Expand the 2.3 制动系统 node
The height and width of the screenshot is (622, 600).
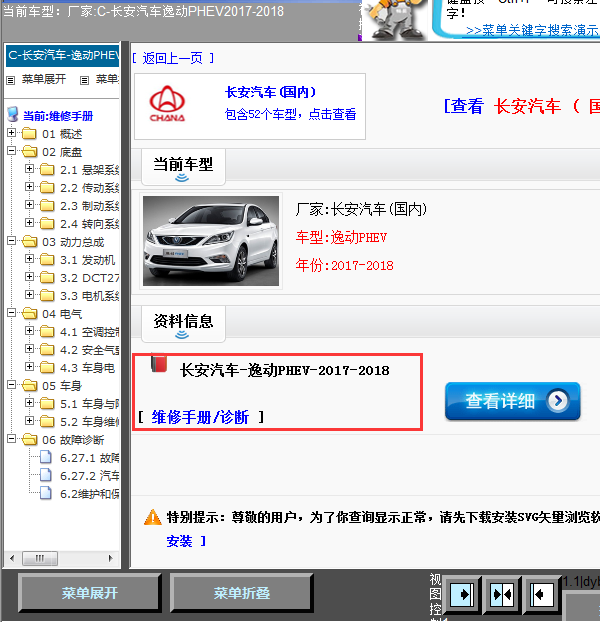click(x=29, y=205)
